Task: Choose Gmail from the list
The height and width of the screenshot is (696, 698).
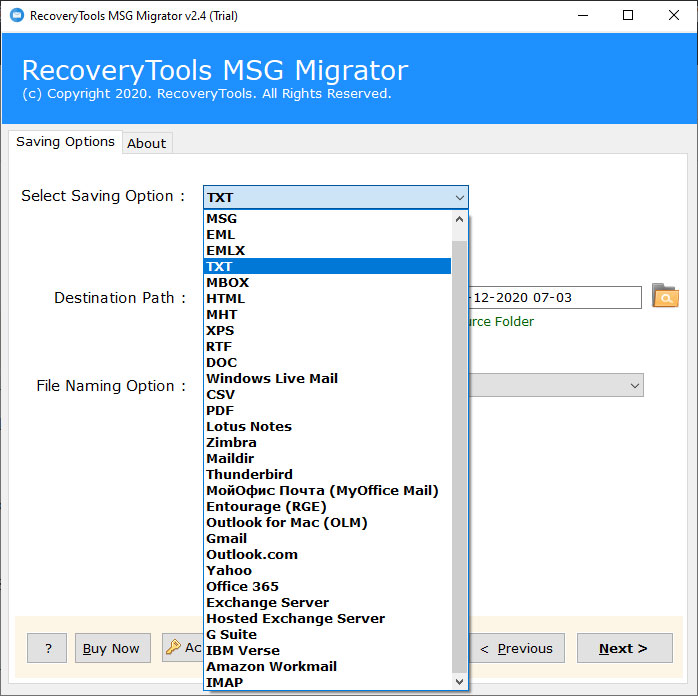Action: click(x=327, y=539)
